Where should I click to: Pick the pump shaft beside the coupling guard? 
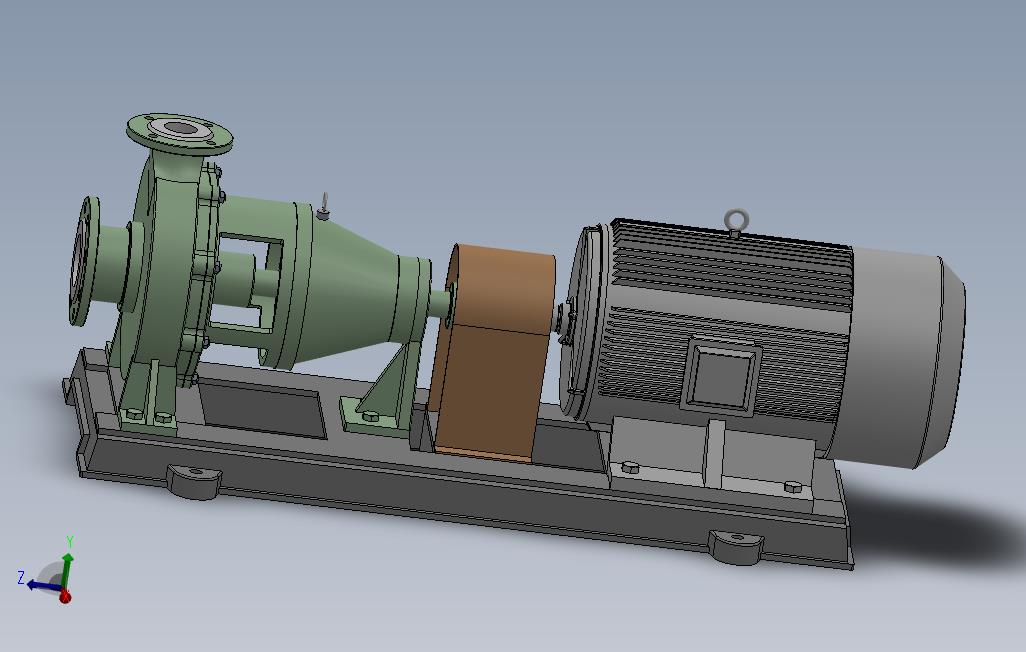click(x=441, y=304)
